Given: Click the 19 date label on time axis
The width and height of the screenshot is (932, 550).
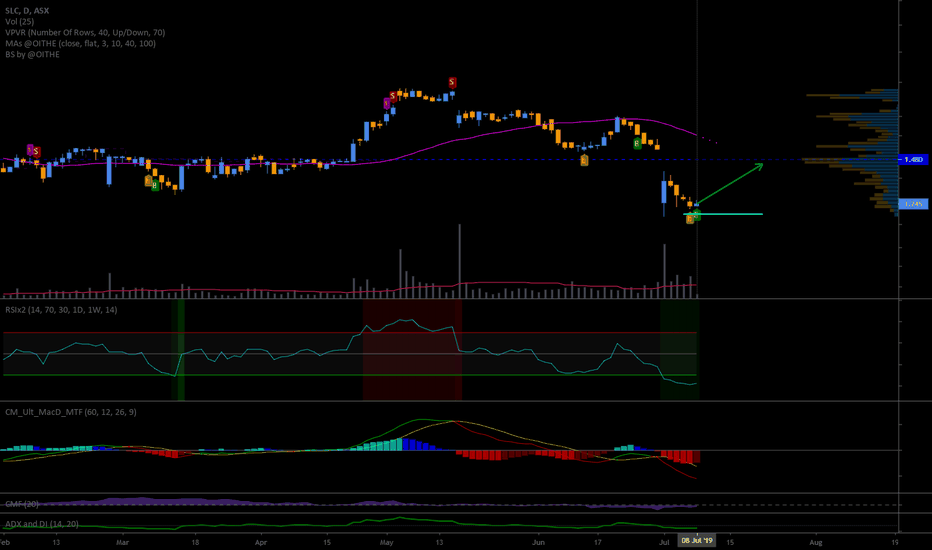Looking at the screenshot, I should tap(895, 542).
